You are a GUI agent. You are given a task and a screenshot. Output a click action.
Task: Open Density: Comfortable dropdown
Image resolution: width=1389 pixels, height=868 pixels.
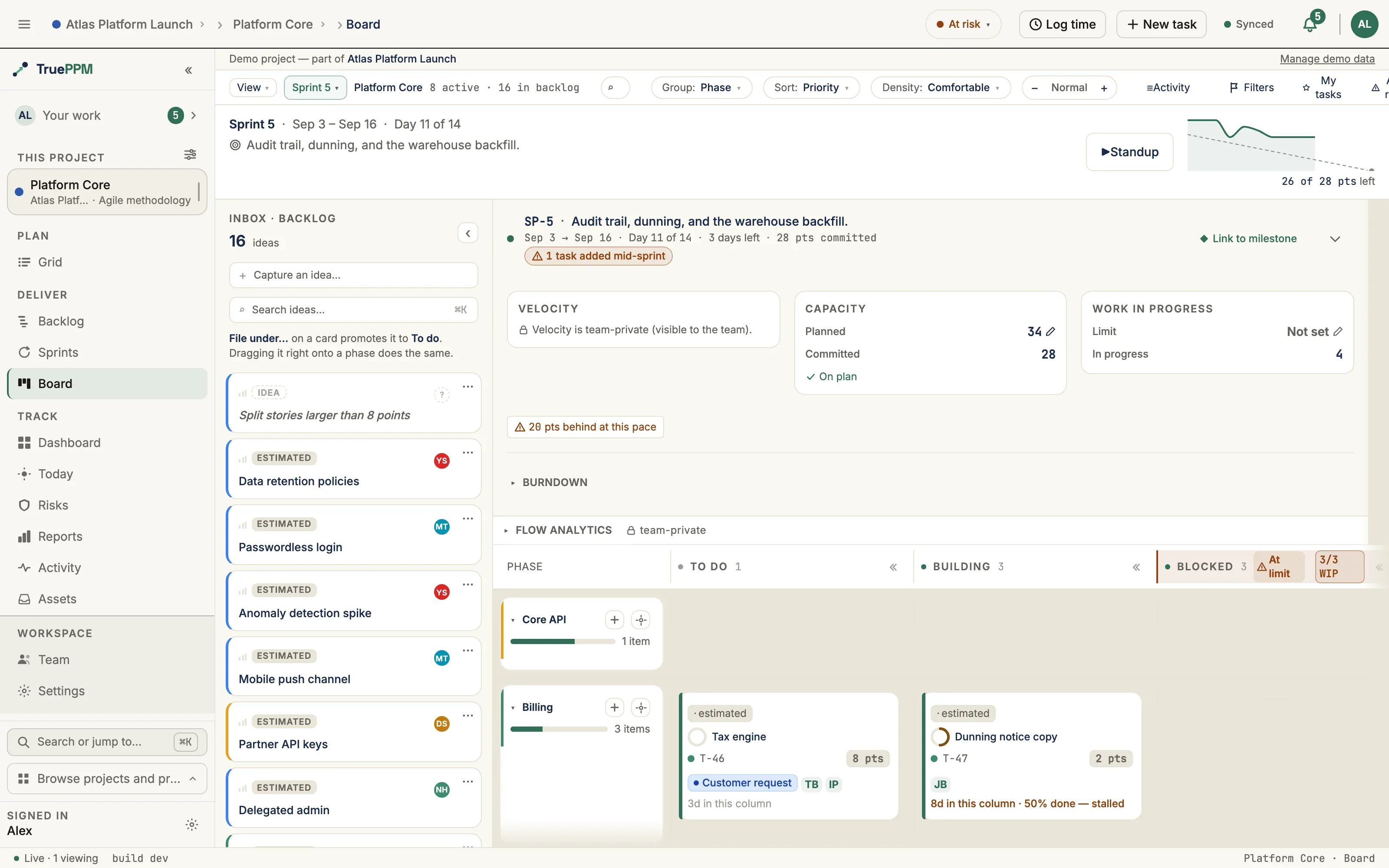click(x=940, y=88)
